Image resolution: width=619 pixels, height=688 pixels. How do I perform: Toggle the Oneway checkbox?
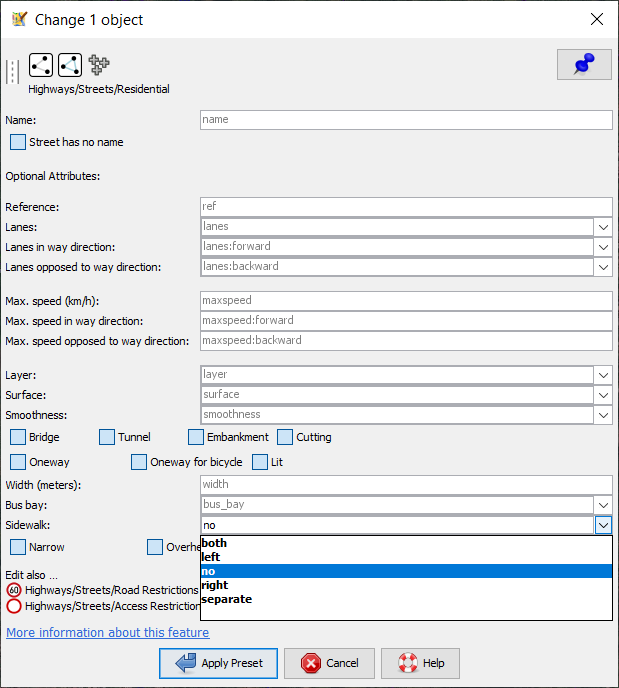(x=18, y=462)
